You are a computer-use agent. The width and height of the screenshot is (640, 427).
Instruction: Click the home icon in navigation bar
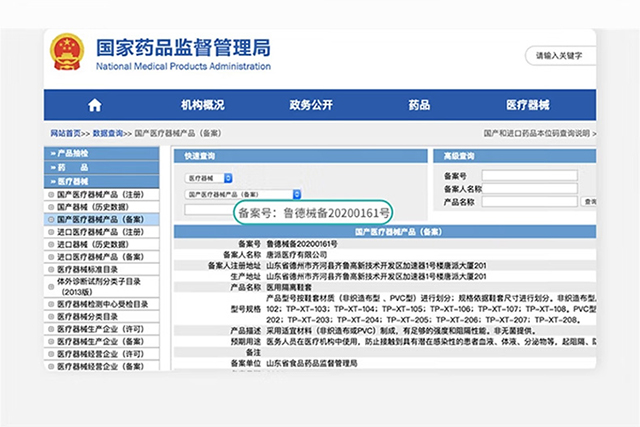95,105
